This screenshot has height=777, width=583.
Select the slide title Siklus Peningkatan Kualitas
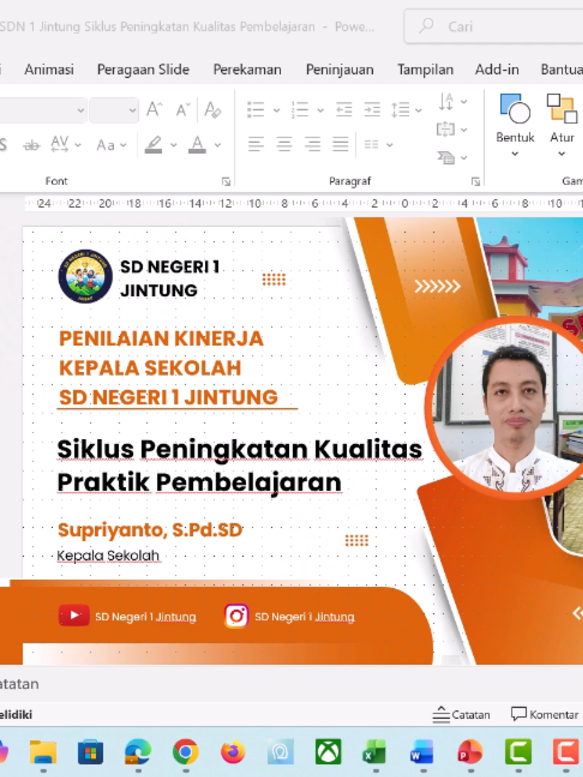point(239,449)
